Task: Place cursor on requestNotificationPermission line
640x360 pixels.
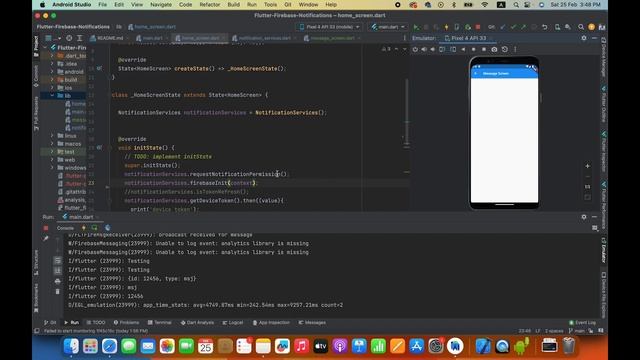Action: [206, 174]
